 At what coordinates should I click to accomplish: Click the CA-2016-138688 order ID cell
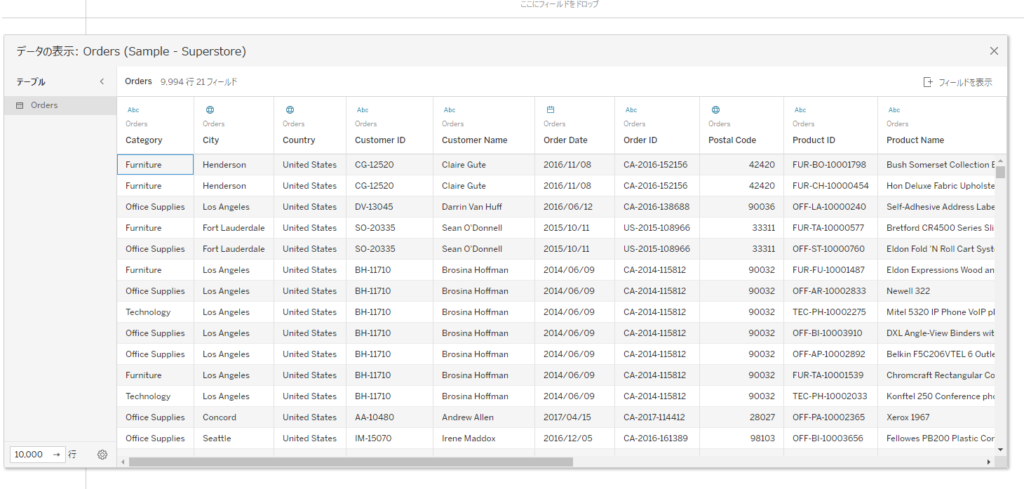pyautogui.click(x=657, y=207)
